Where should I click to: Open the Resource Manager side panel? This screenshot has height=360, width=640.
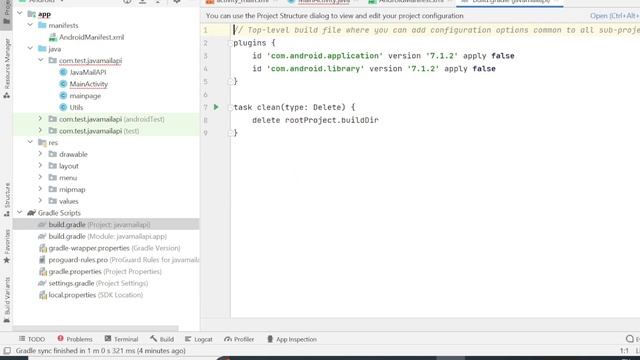coord(7,69)
